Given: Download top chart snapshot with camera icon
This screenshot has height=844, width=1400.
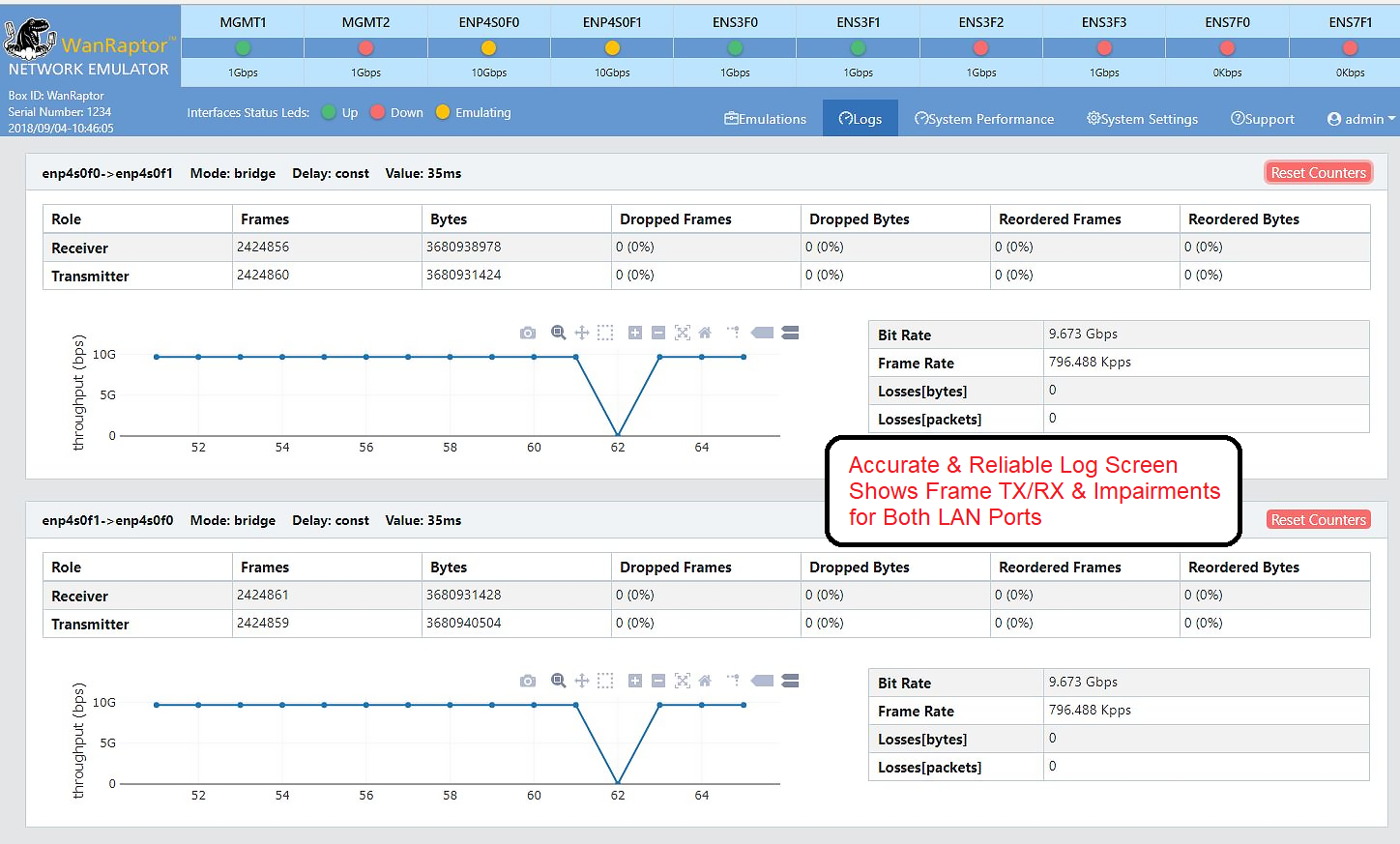Looking at the screenshot, I should coord(527,333).
